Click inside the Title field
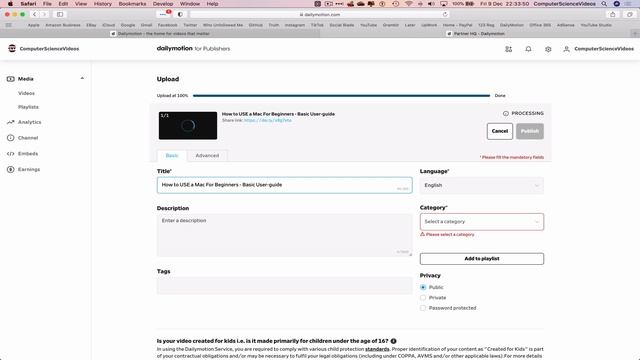 [284, 185]
